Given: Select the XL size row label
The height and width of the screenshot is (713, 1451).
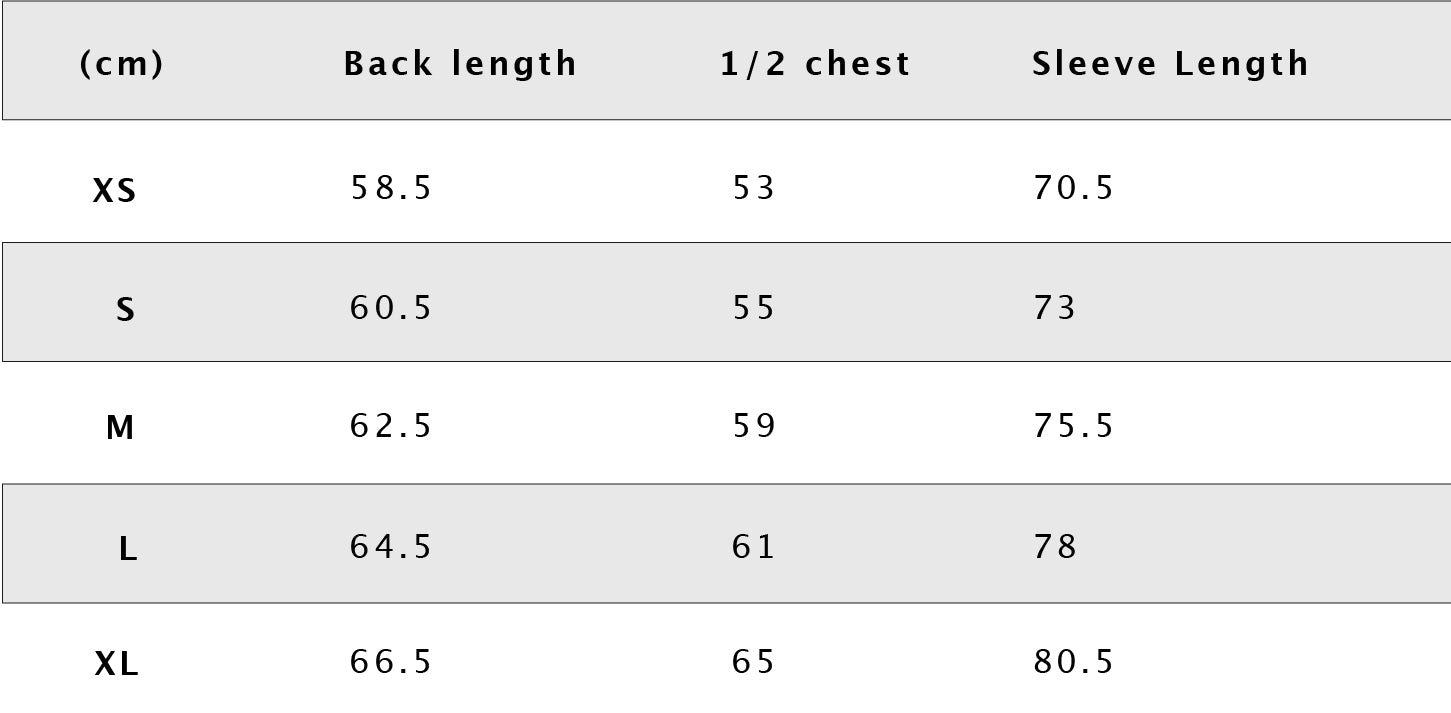Looking at the screenshot, I should click(x=116, y=664).
